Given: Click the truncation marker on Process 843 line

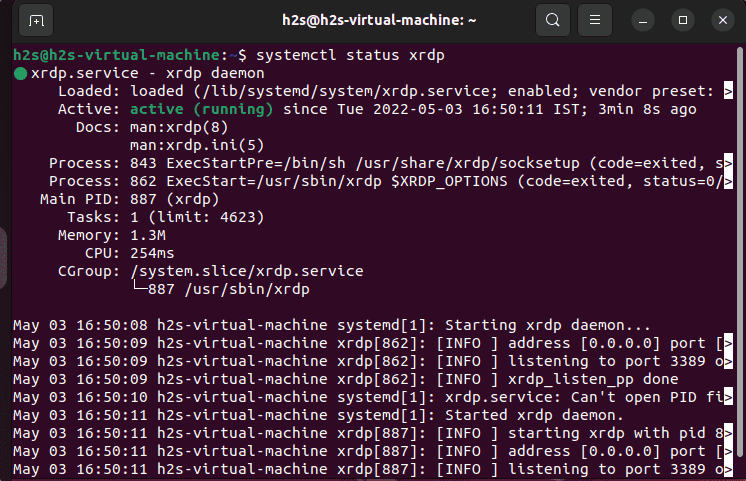Looking at the screenshot, I should coord(728,163).
